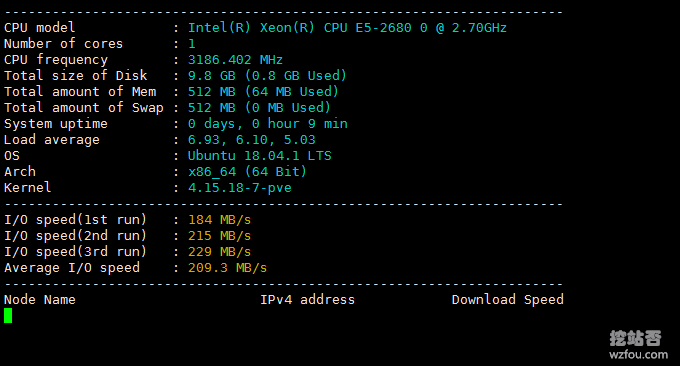The width and height of the screenshot is (680, 366).
Task: Click the Number of cores label
Action: (x=63, y=44)
